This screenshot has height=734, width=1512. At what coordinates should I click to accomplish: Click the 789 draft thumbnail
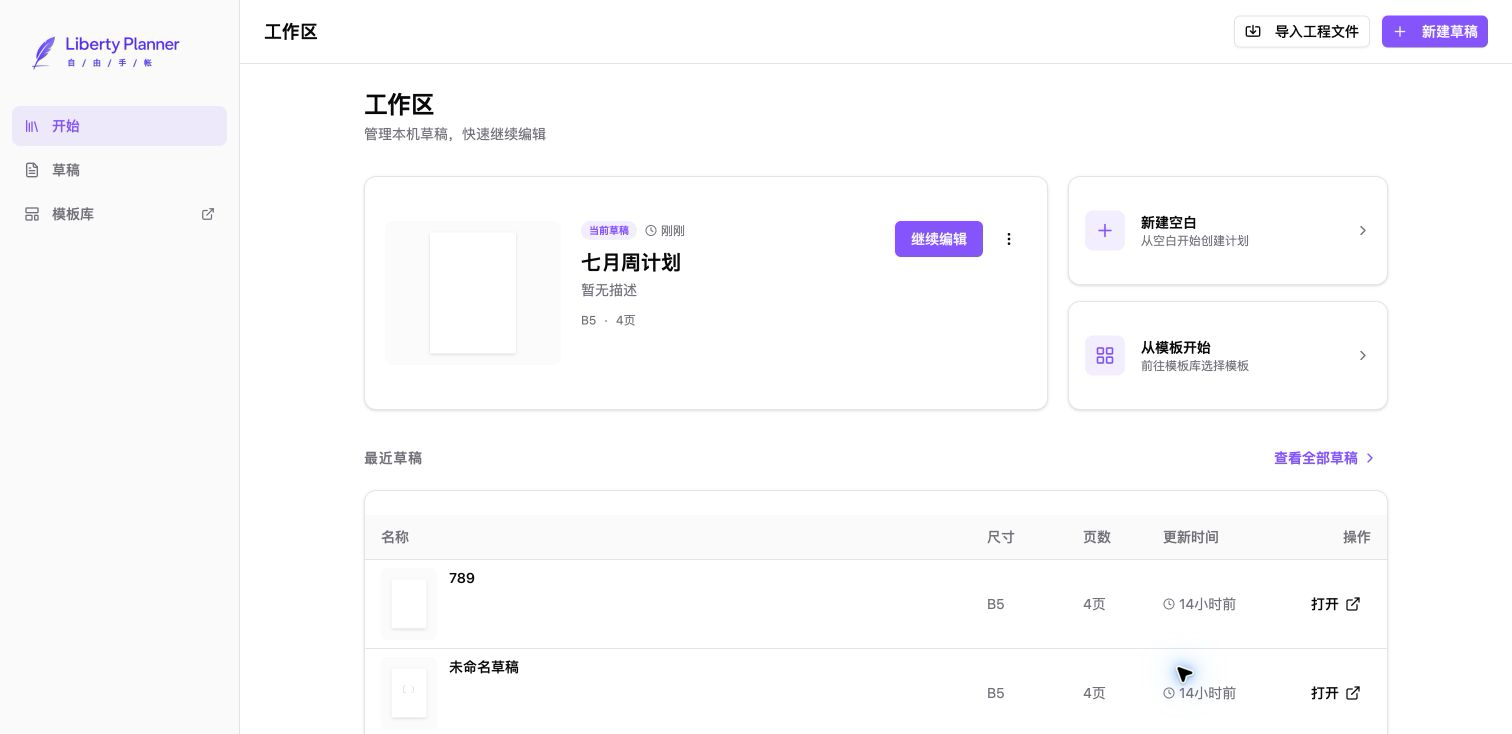(409, 604)
